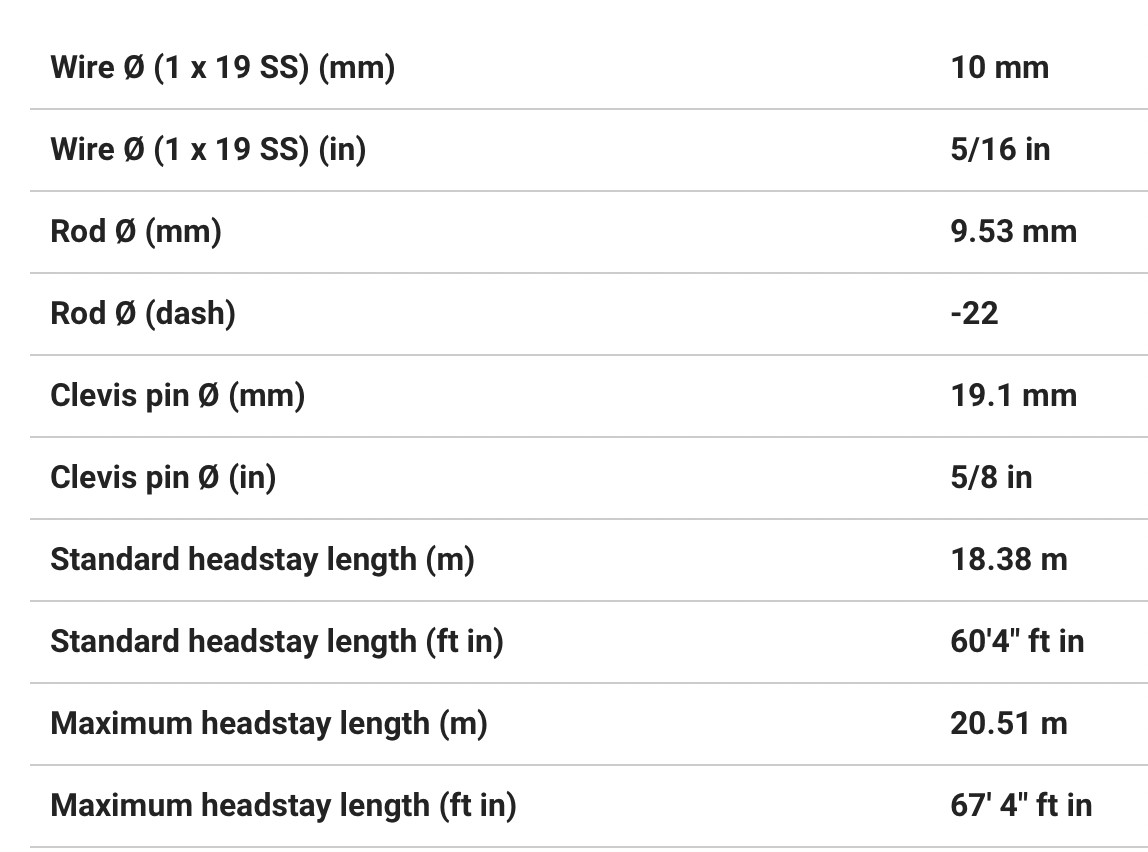Click the 'Maximum headstay length (ft in)' label
Viewport: 1148px width, 852px height.
(283, 806)
